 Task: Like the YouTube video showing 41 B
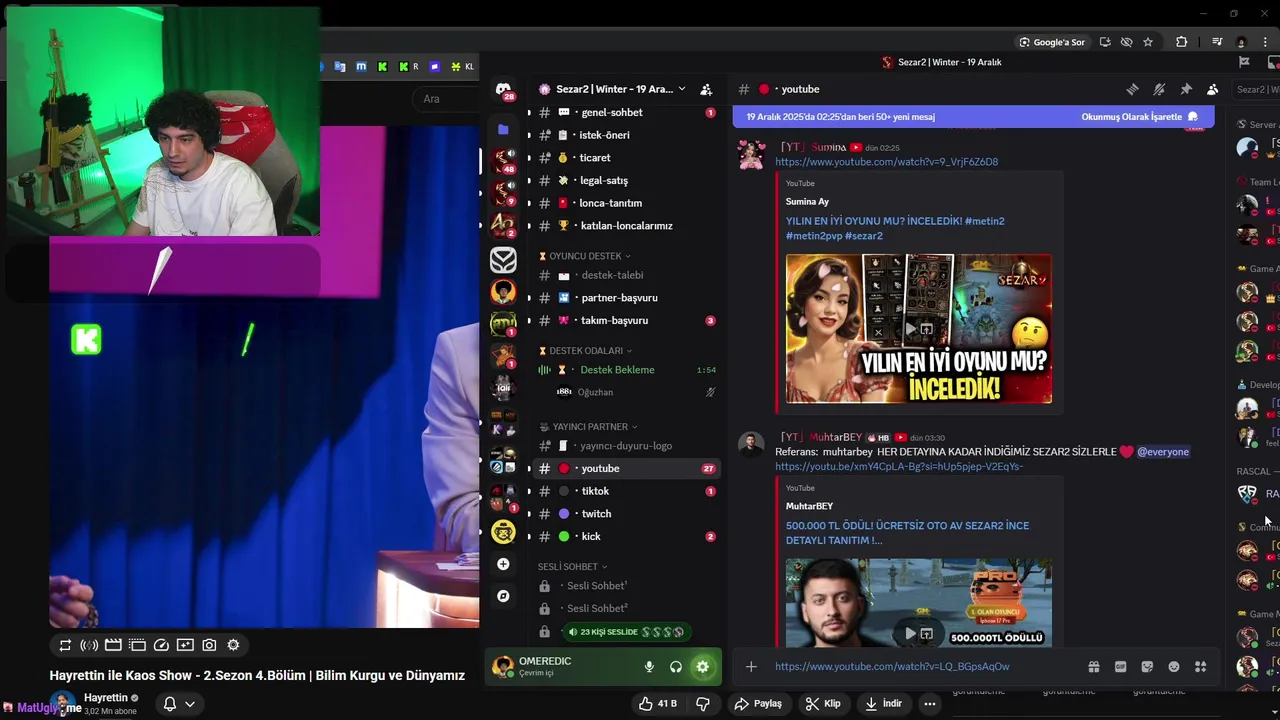[x=657, y=704]
